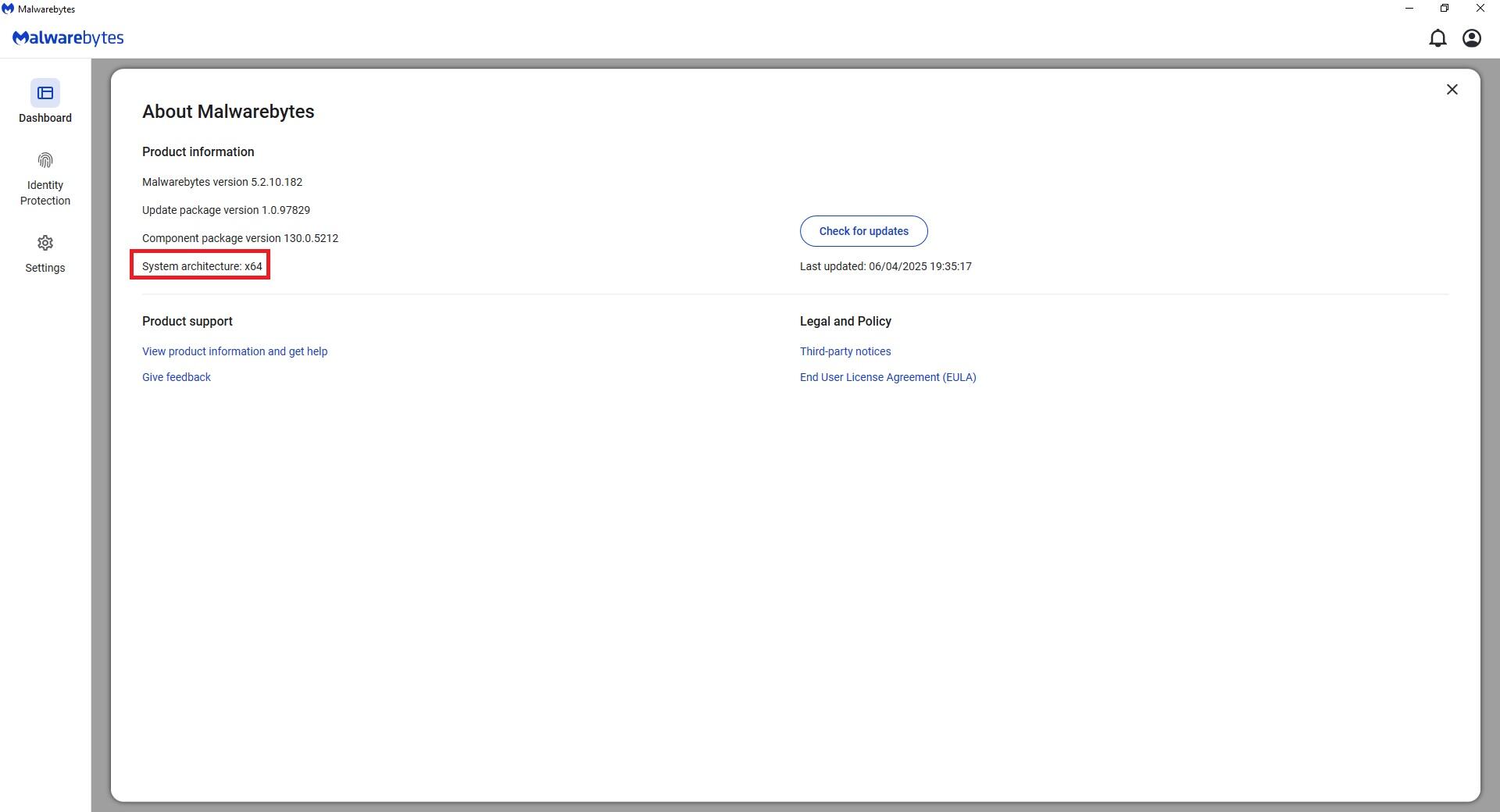The image size is (1500, 812).
Task: Click the Product support heading
Action: 187,321
